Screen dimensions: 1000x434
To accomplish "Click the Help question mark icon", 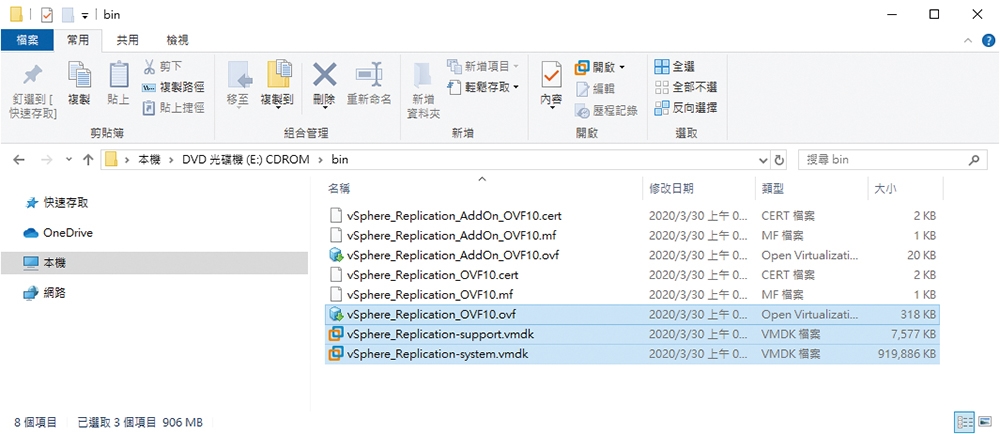I will pyautogui.click(x=989, y=41).
